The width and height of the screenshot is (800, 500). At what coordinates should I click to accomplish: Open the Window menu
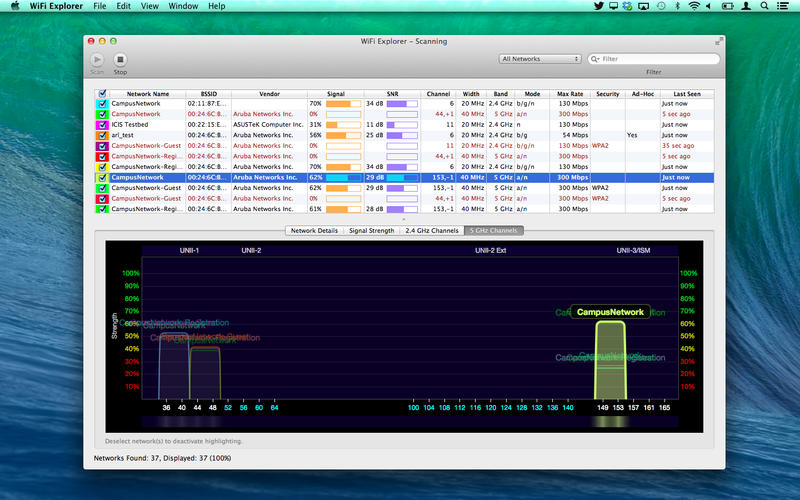[x=183, y=6]
